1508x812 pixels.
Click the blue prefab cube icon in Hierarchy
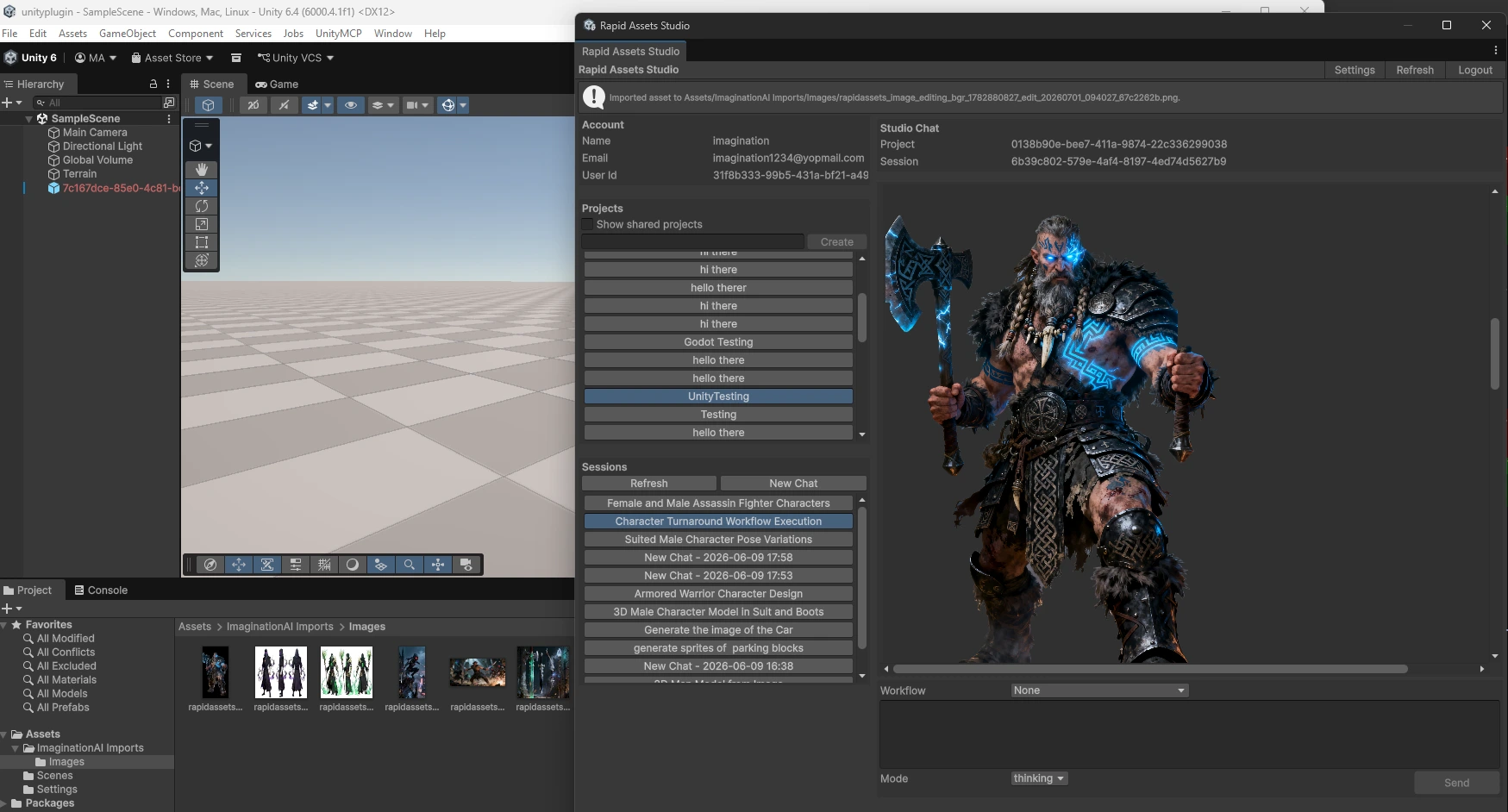click(53, 188)
